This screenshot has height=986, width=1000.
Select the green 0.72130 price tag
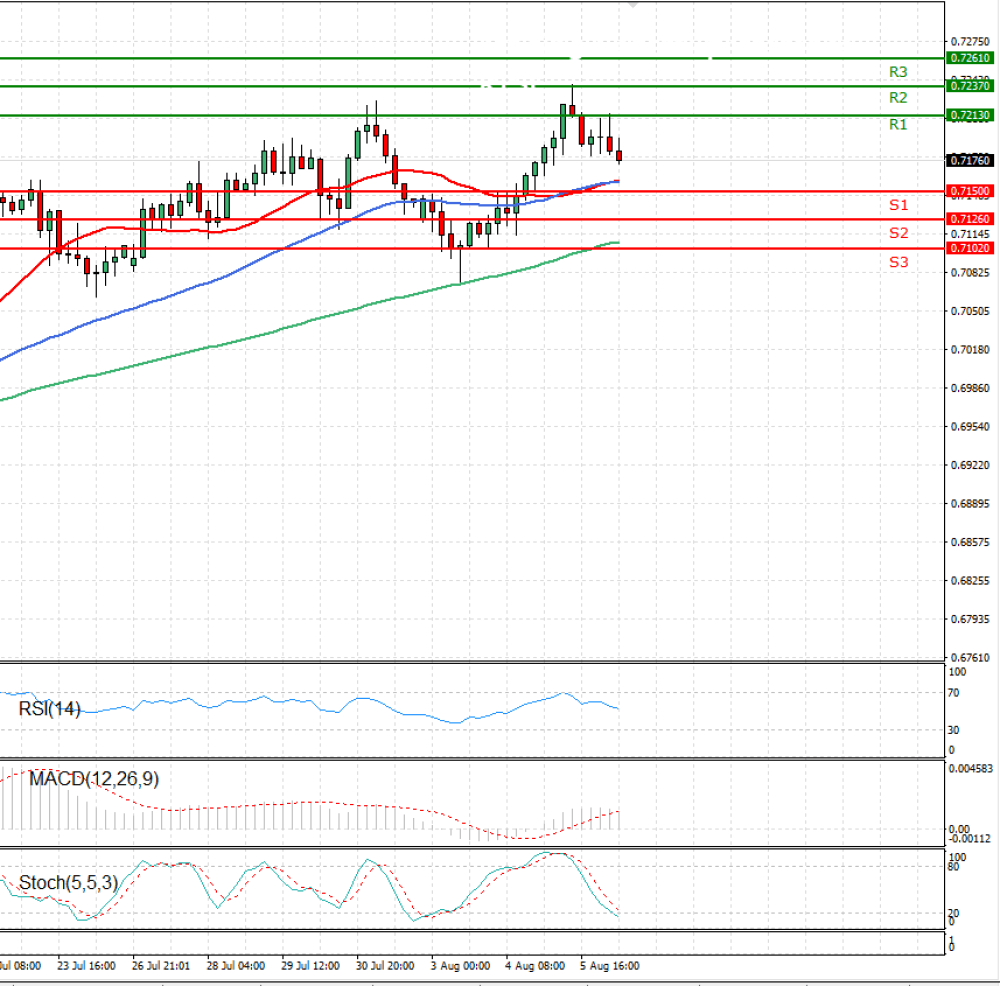point(969,115)
